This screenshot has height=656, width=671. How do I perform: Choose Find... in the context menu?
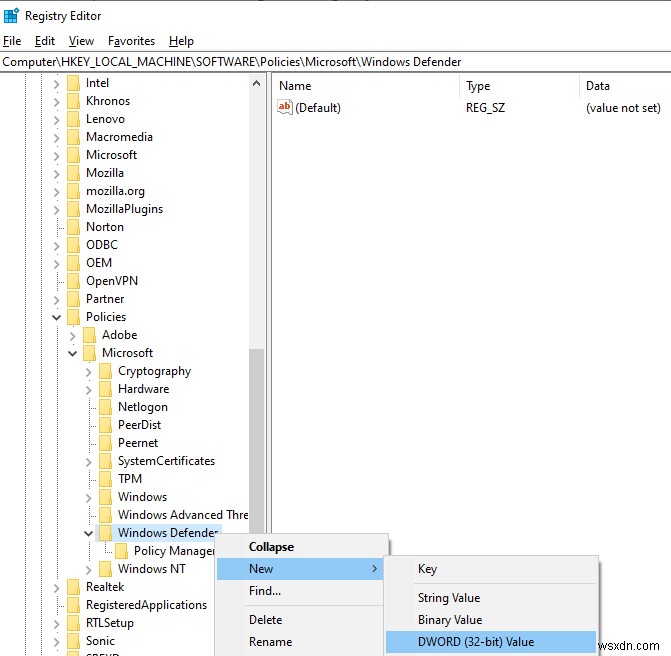click(300, 591)
